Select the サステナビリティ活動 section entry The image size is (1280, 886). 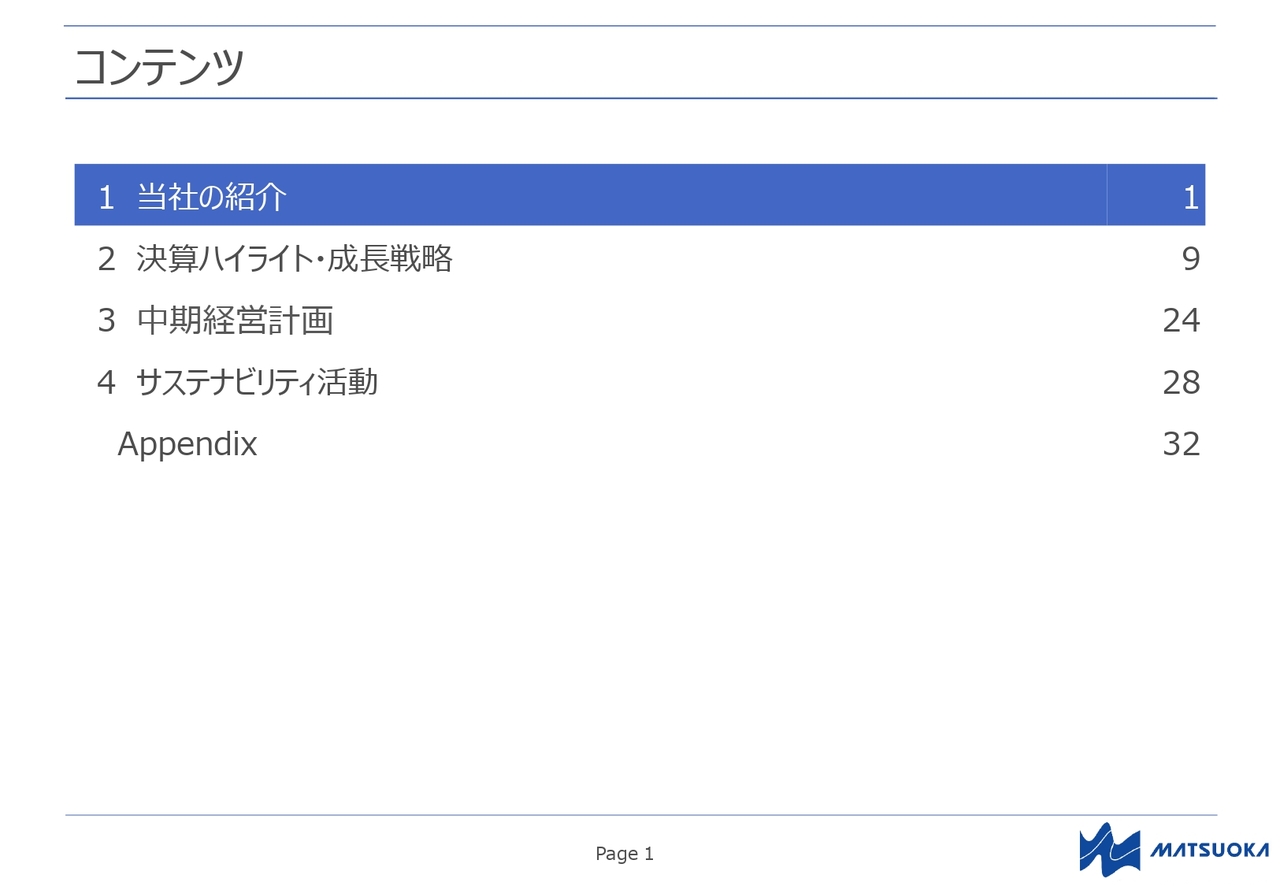257,382
